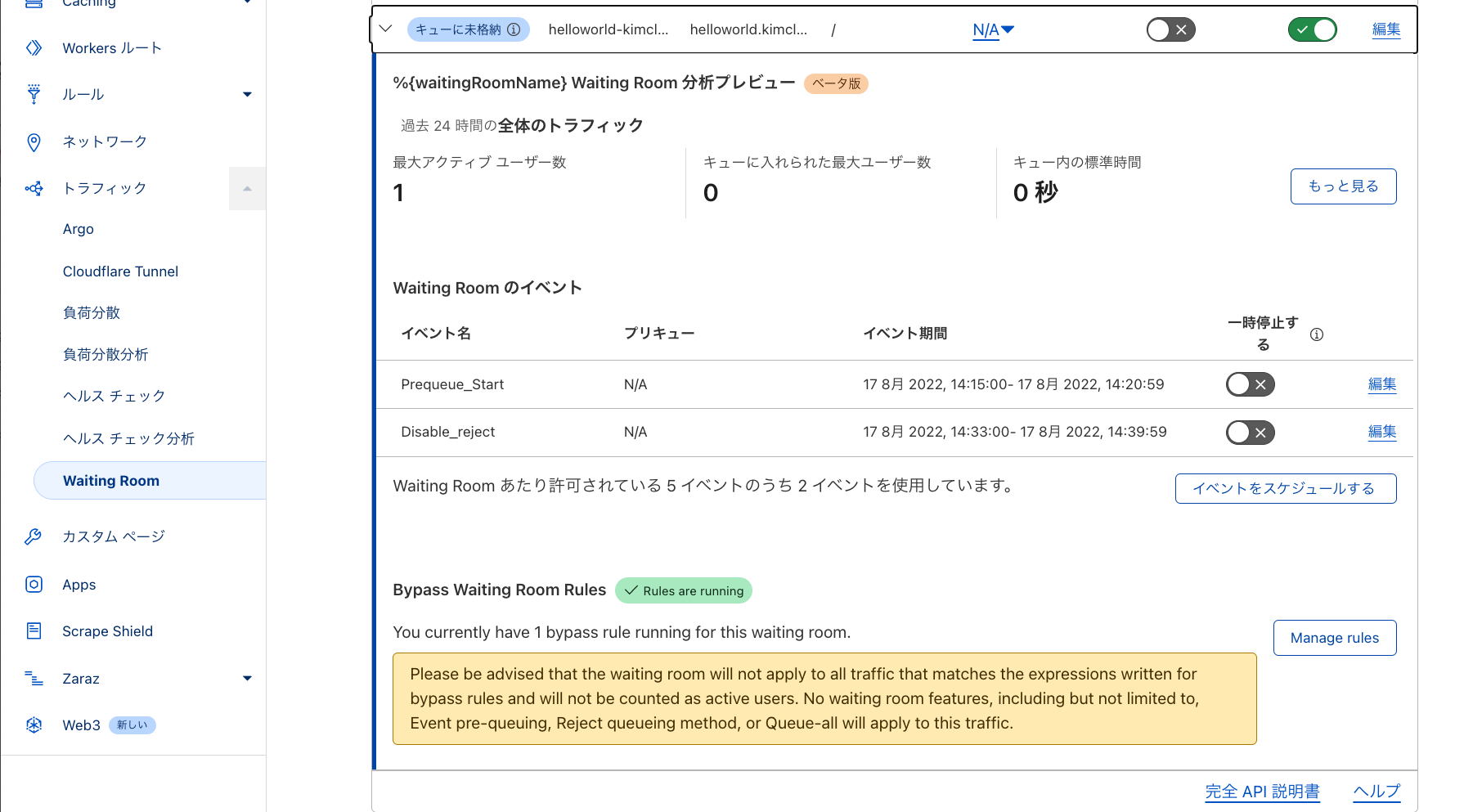
Task: Disable the green enabled waiting room switch
Action: 1312,30
